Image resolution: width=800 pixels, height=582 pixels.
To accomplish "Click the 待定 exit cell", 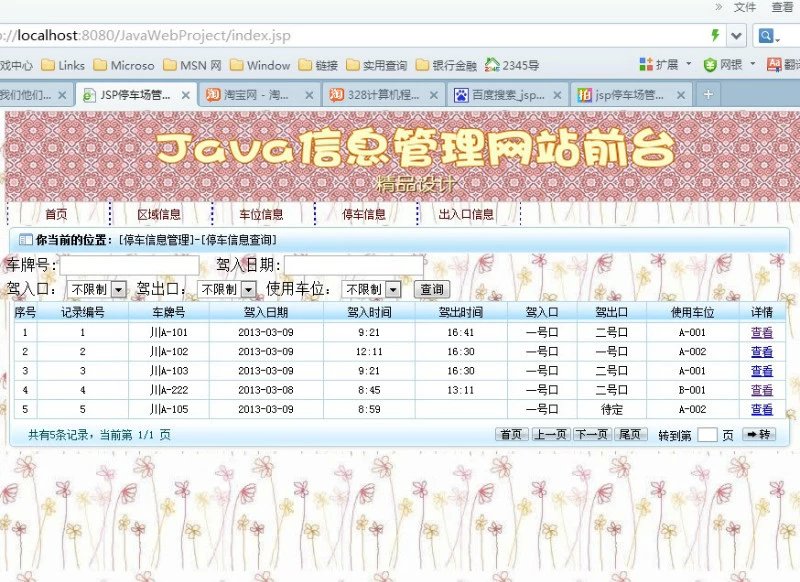I will (612, 409).
